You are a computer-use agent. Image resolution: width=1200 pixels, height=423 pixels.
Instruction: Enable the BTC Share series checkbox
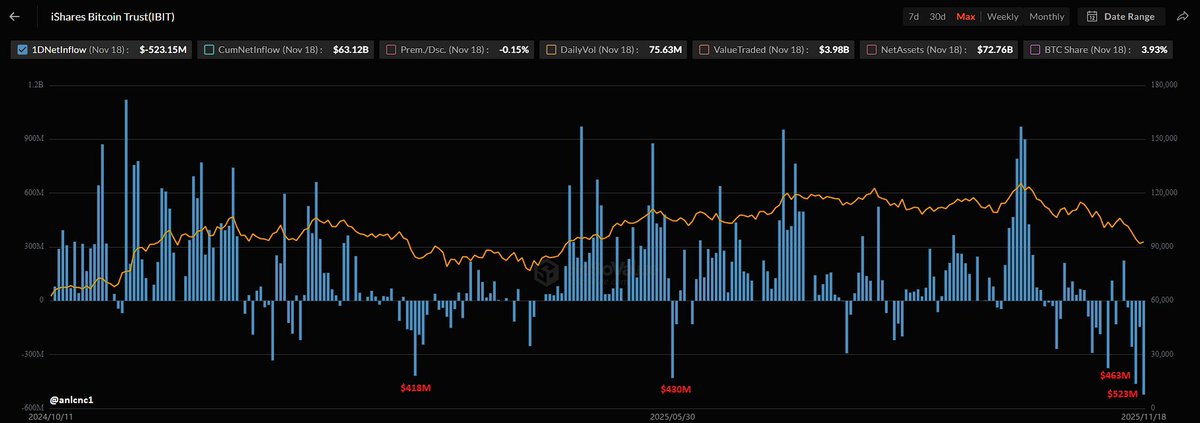click(1036, 48)
